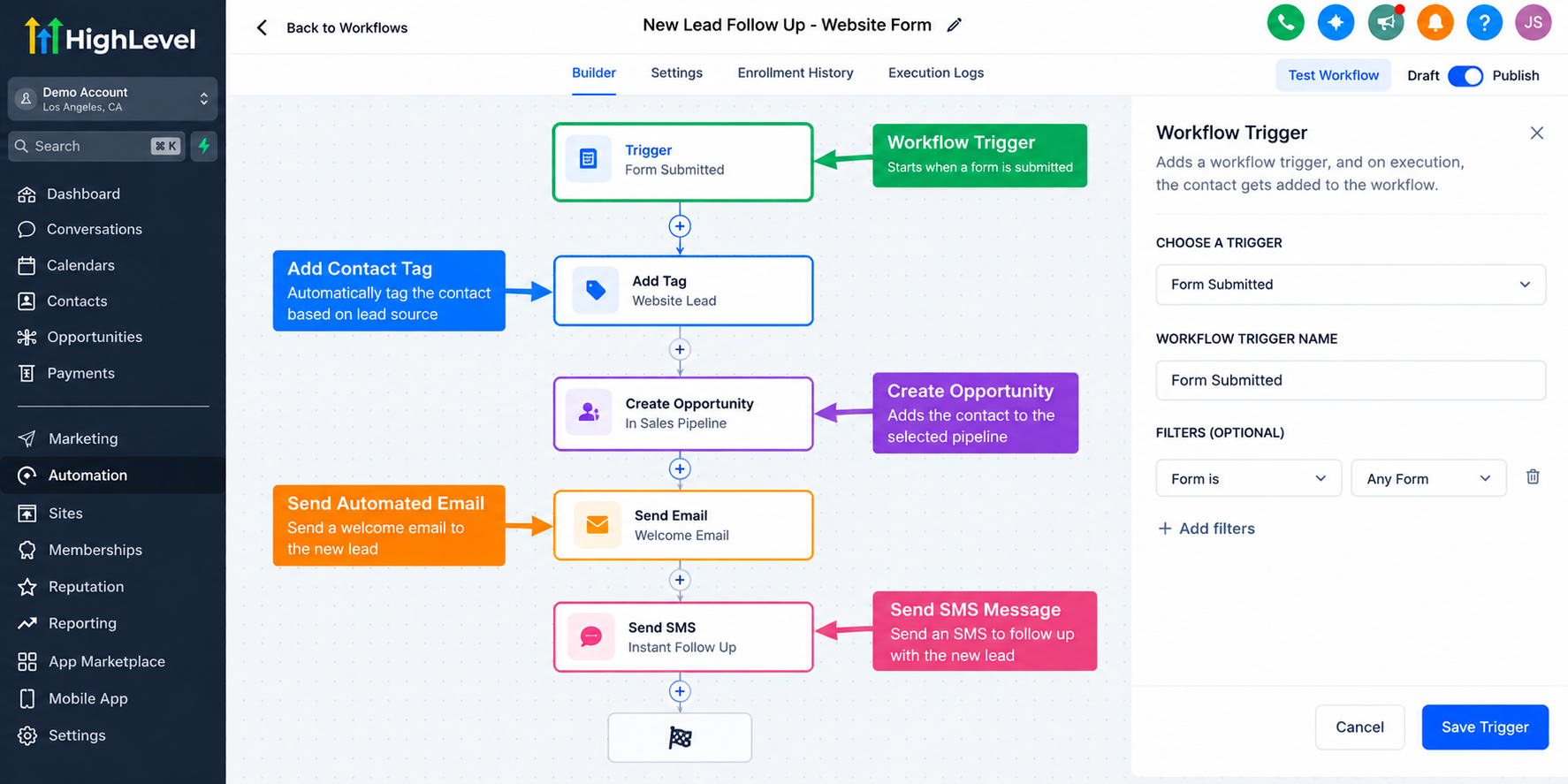Click the Test Workflow button
The height and width of the screenshot is (784, 1568).
tap(1333, 75)
